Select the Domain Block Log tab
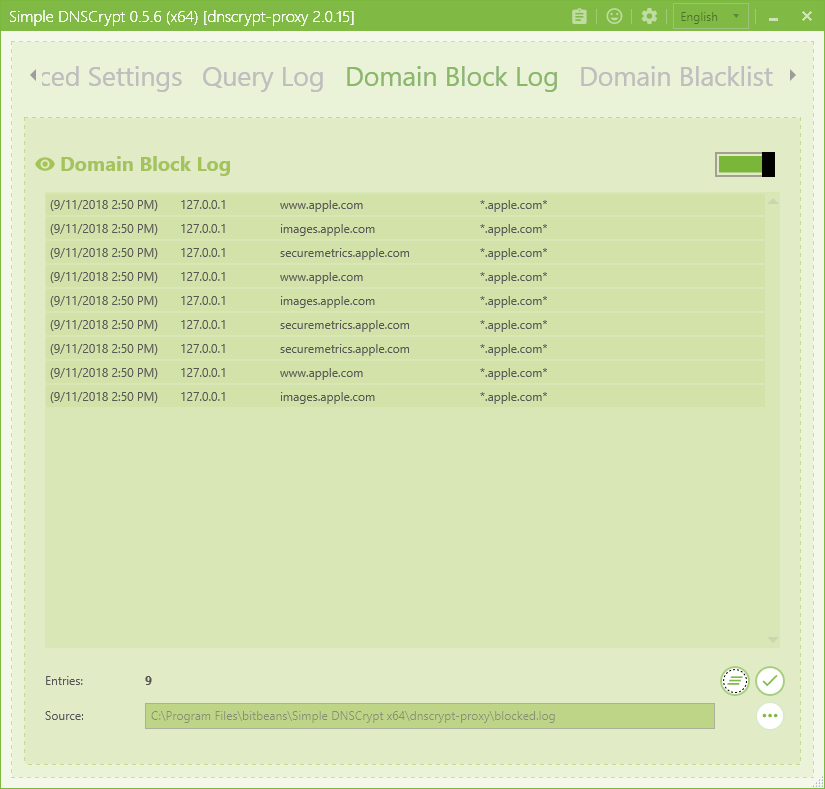The image size is (825, 789). 451,77
